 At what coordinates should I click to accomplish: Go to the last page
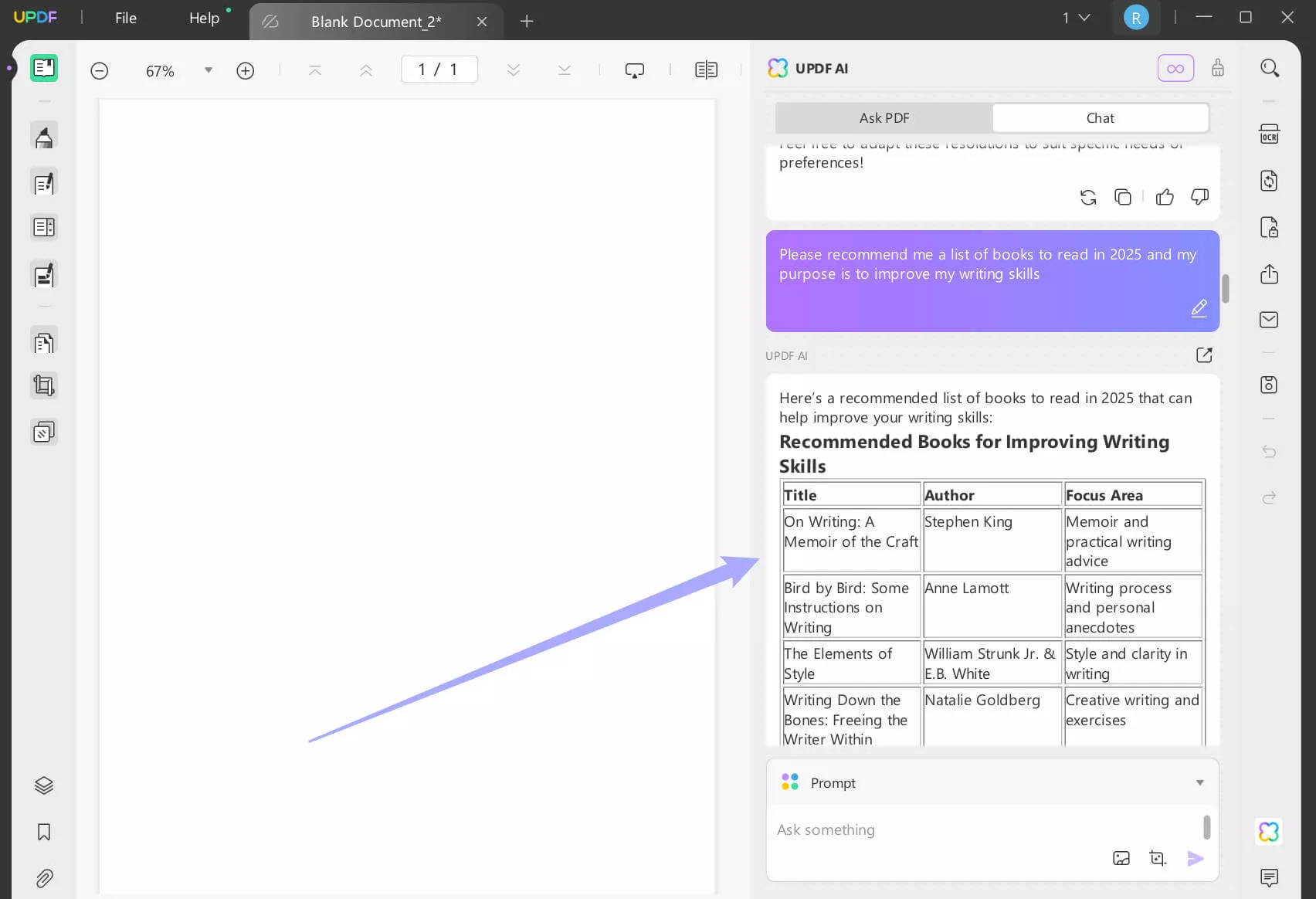(565, 70)
